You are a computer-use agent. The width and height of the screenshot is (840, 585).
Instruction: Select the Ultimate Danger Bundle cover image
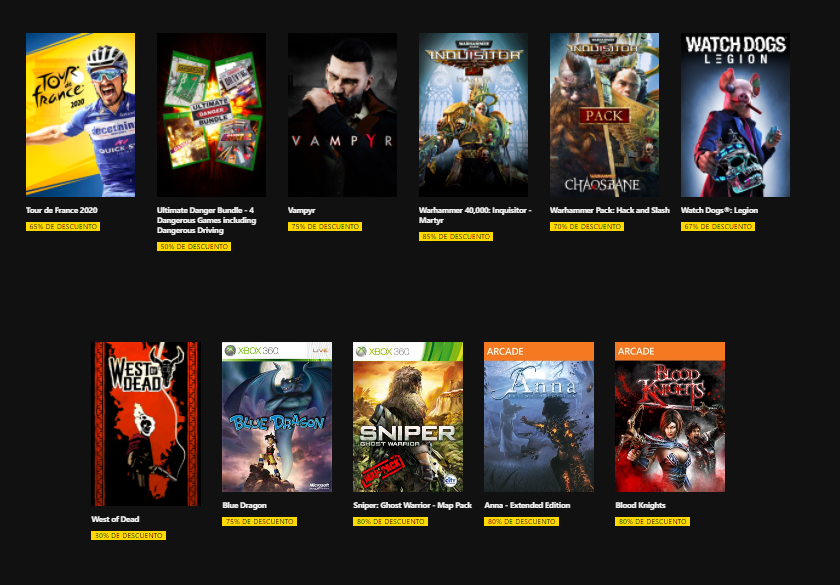(211, 115)
